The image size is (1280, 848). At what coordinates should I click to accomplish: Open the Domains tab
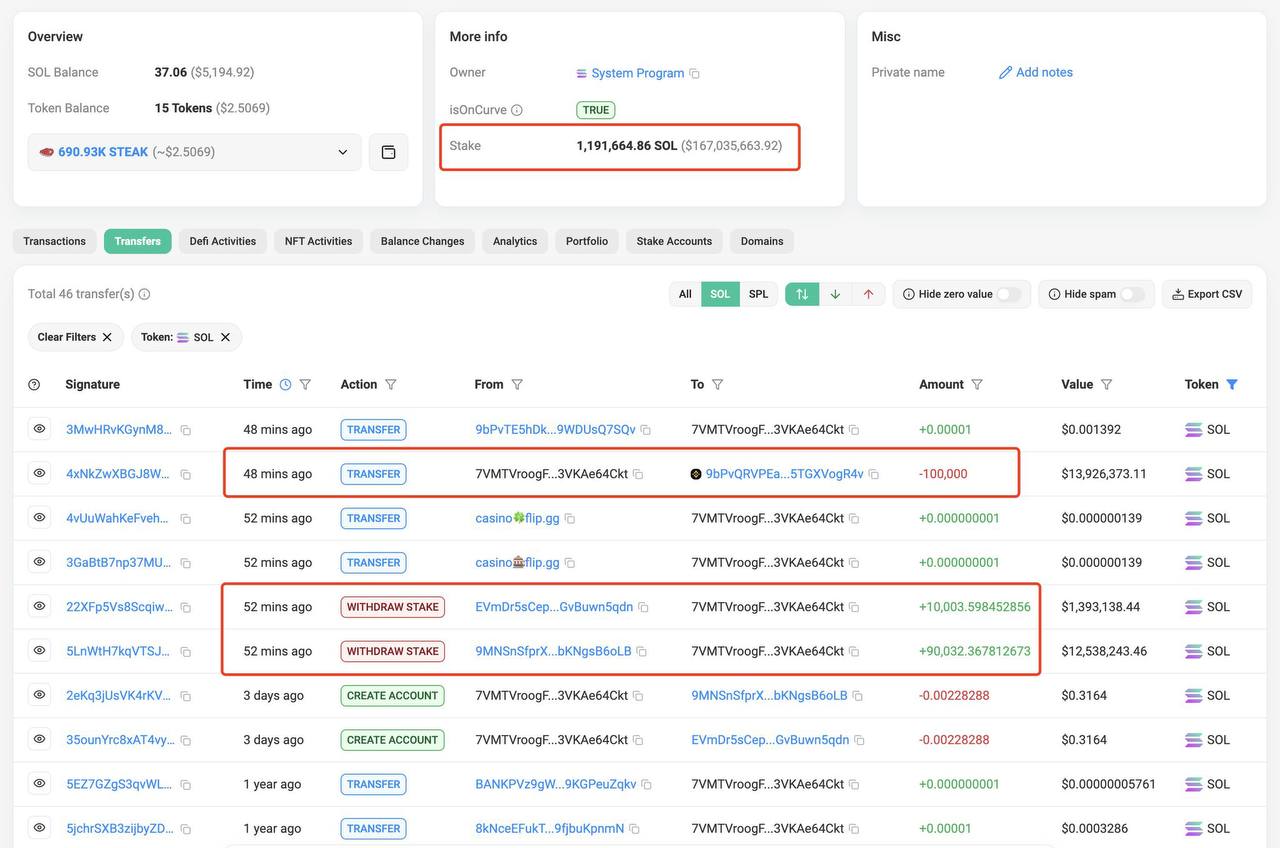[762, 241]
